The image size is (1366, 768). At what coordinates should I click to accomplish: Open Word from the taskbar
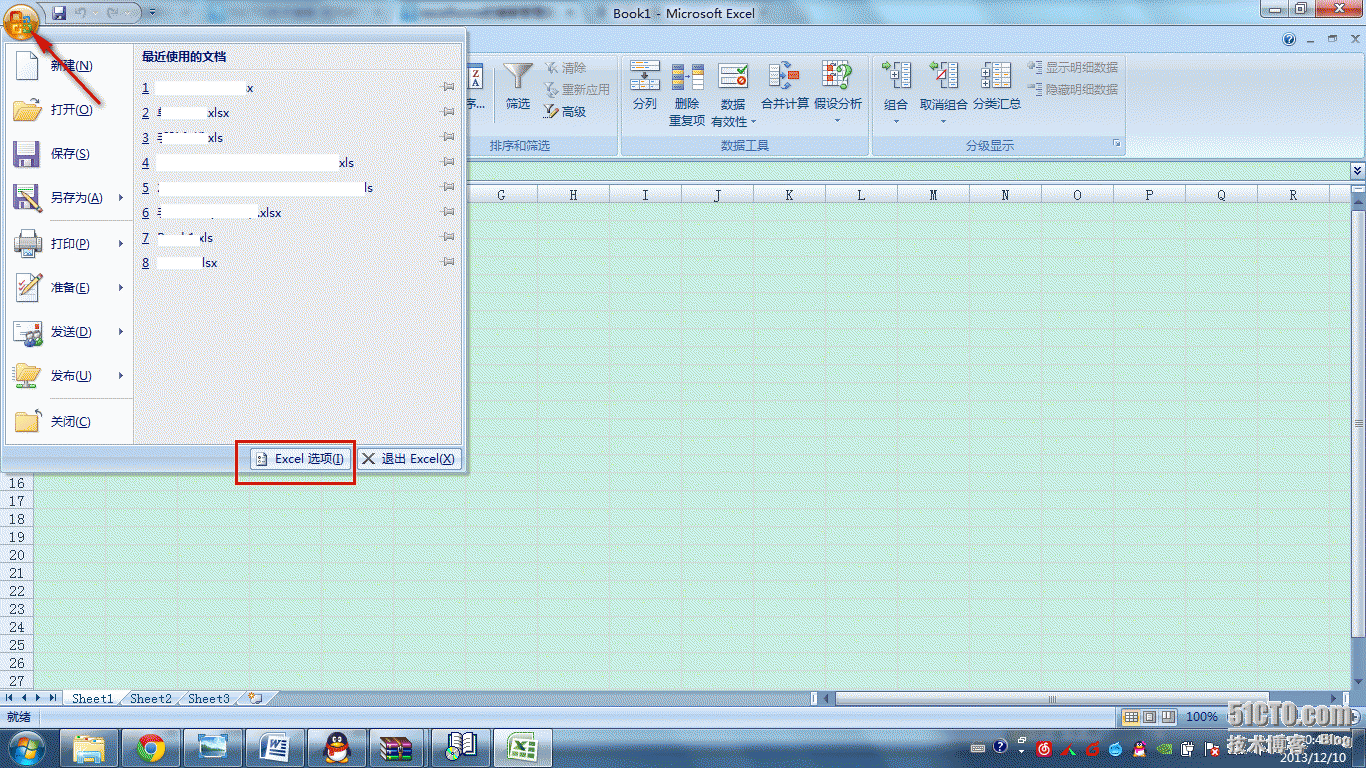(x=274, y=747)
